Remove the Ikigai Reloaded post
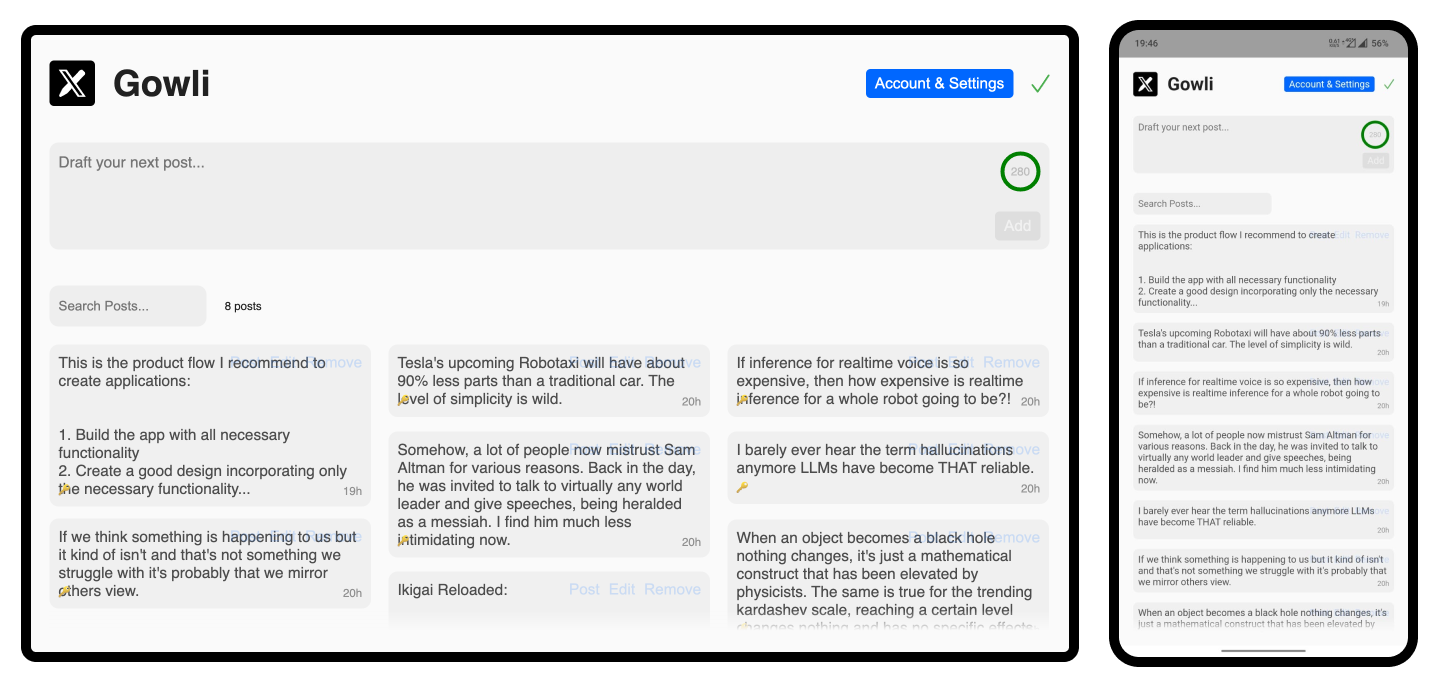 [x=672, y=590]
